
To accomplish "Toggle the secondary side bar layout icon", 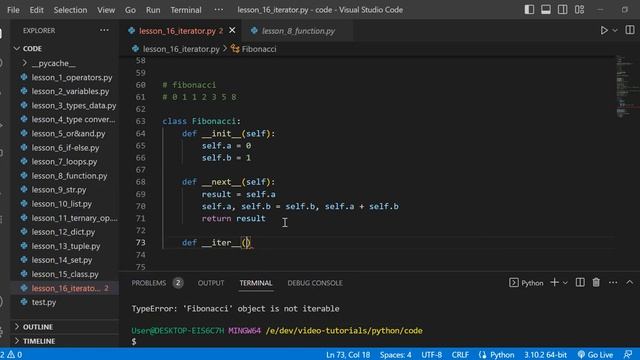I will [x=562, y=9].
